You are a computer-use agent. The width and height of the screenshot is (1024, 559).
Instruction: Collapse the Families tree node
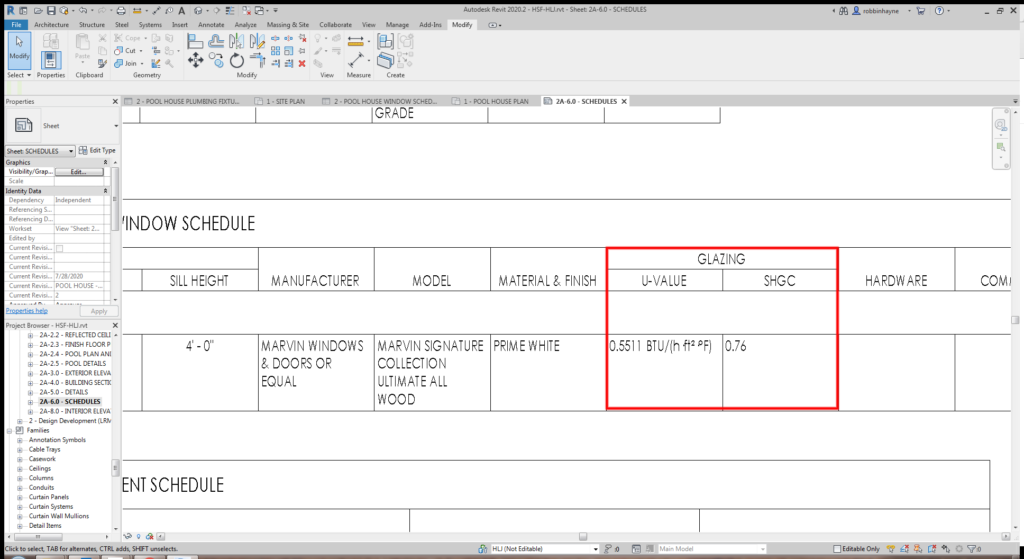pyautogui.click(x=9, y=431)
